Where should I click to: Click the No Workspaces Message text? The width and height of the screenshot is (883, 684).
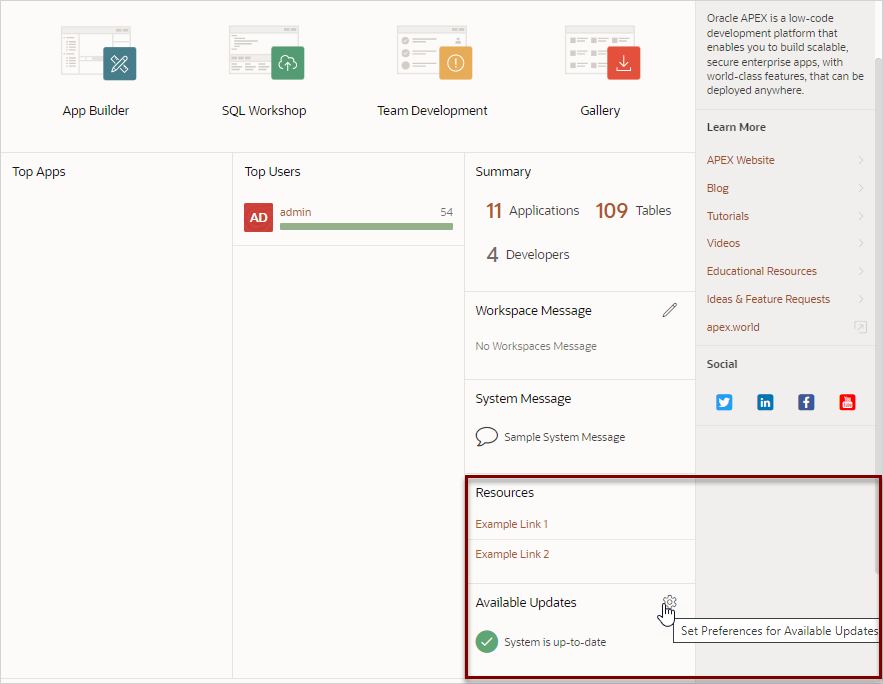[x=536, y=346]
